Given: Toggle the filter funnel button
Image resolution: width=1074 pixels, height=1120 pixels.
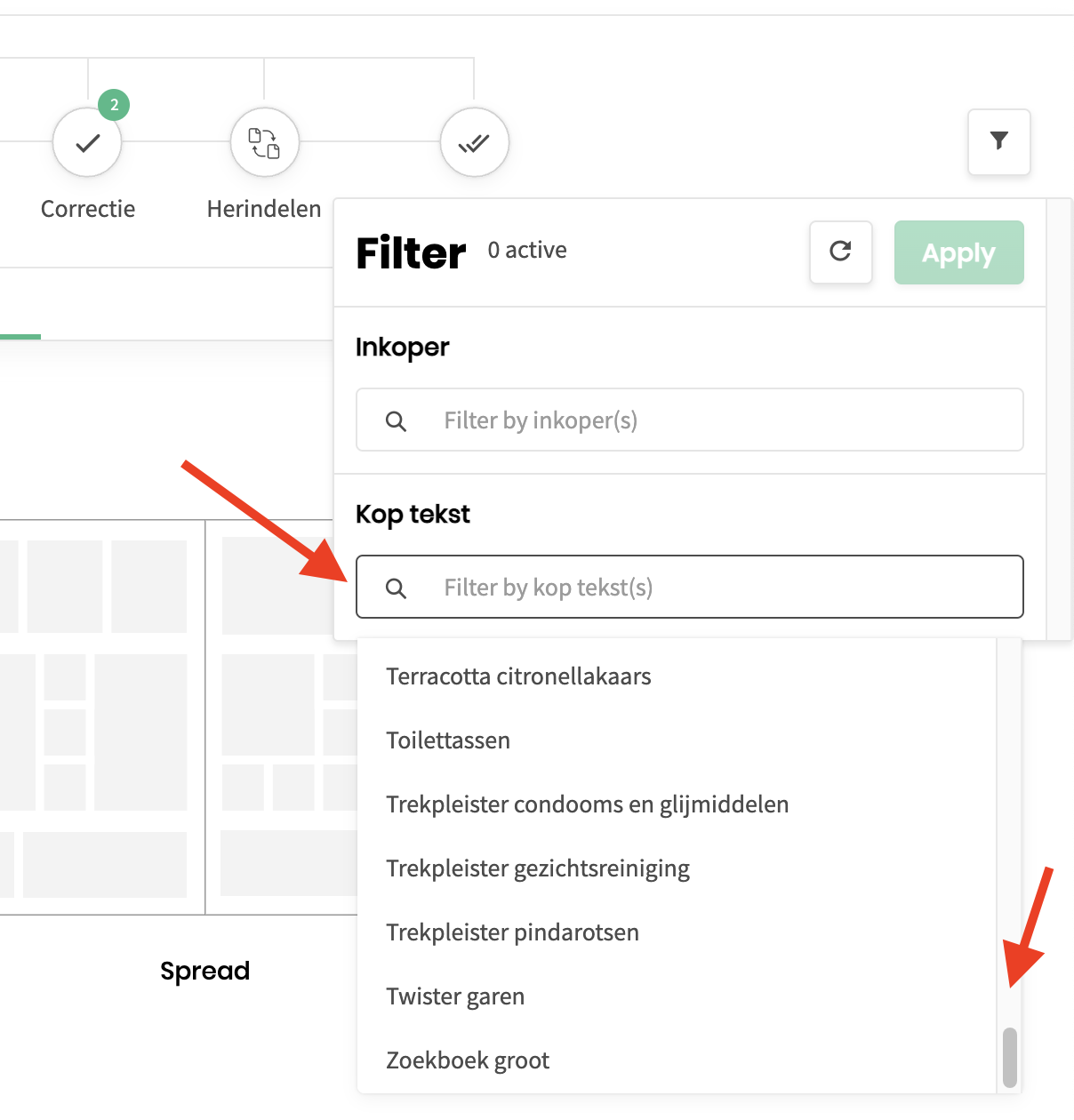Looking at the screenshot, I should tap(998, 141).
